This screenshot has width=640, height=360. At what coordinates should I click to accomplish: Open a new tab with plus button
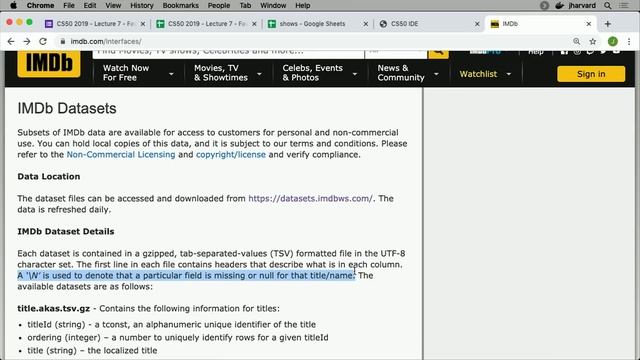pos(608,24)
